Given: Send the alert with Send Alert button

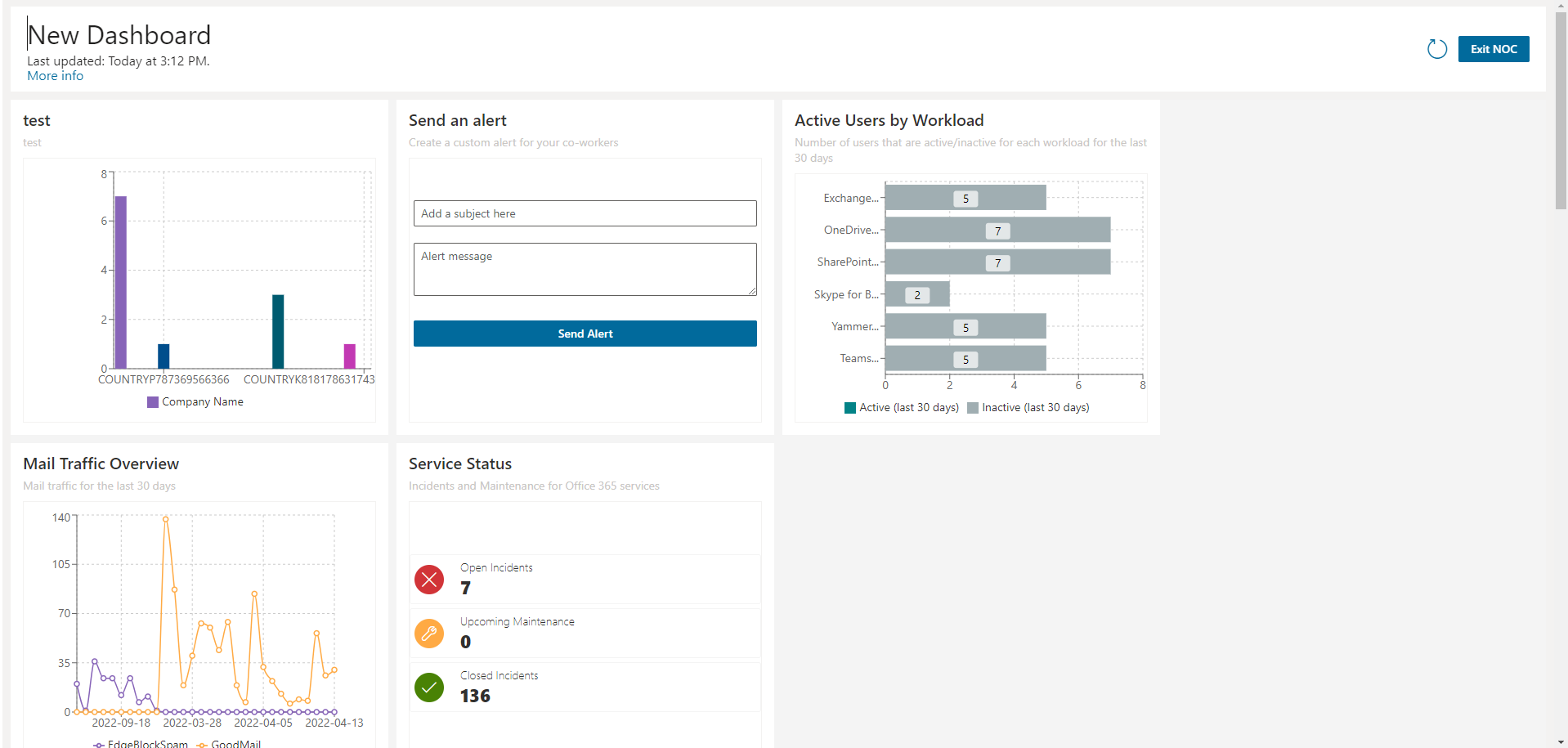Looking at the screenshot, I should (585, 334).
